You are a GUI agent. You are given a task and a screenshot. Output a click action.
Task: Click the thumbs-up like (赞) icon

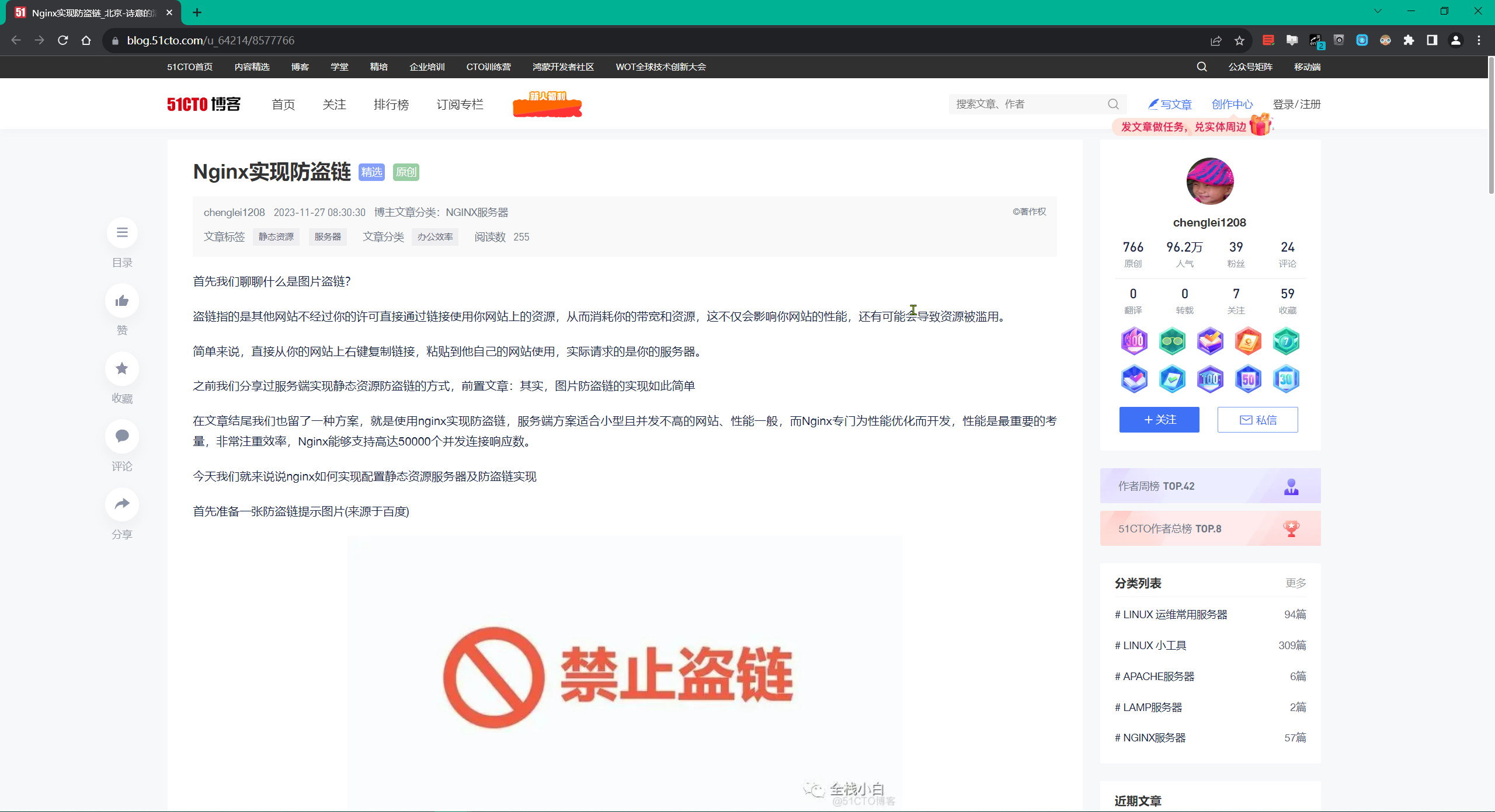[x=122, y=301]
